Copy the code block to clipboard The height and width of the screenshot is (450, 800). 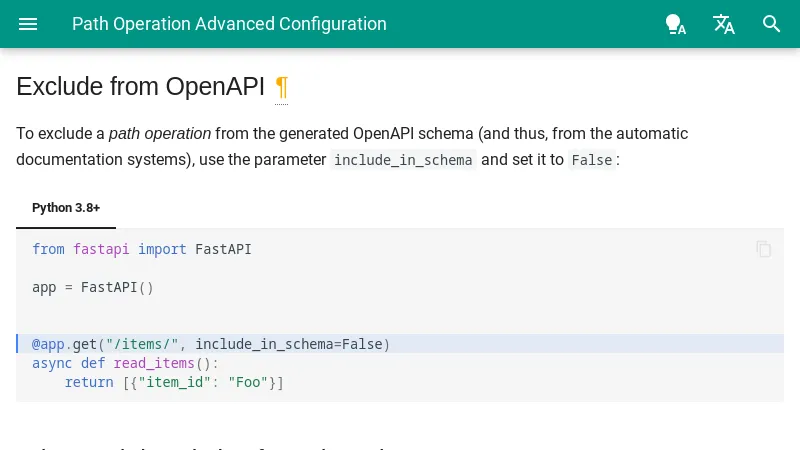(764, 249)
